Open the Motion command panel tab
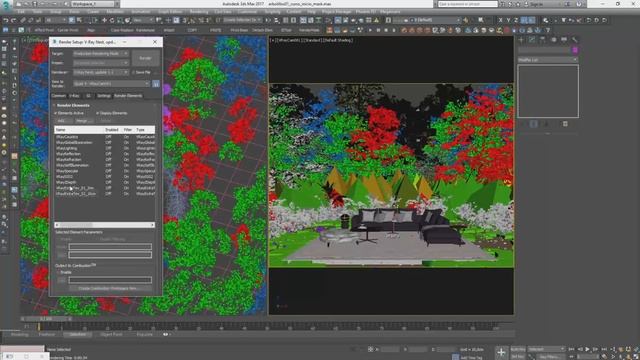The height and width of the screenshot is (360, 640). click(x=553, y=40)
